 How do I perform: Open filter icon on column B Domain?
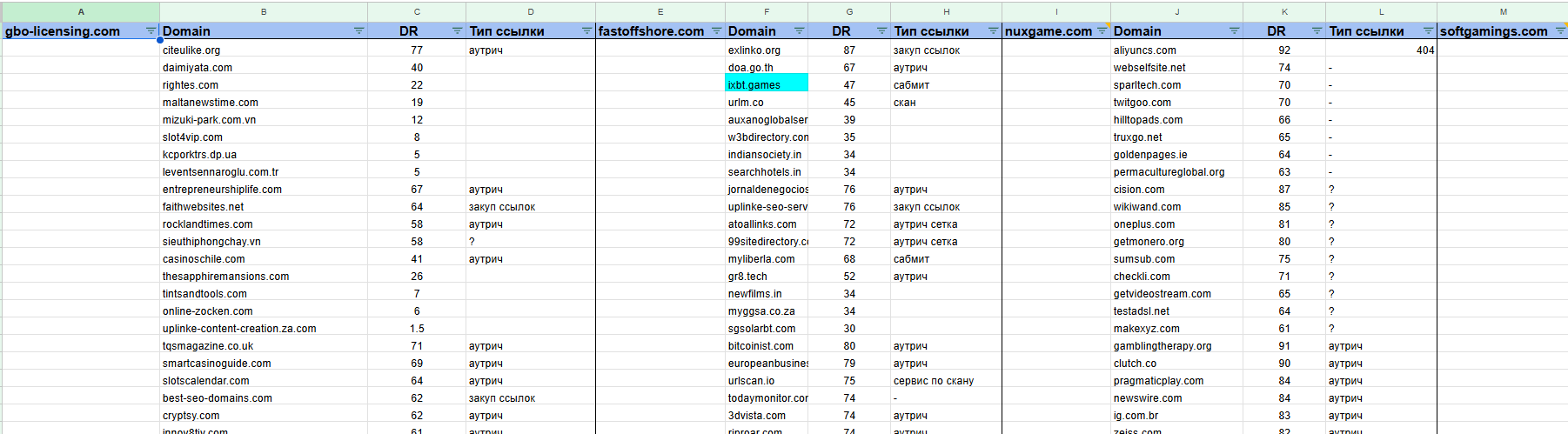(x=358, y=31)
